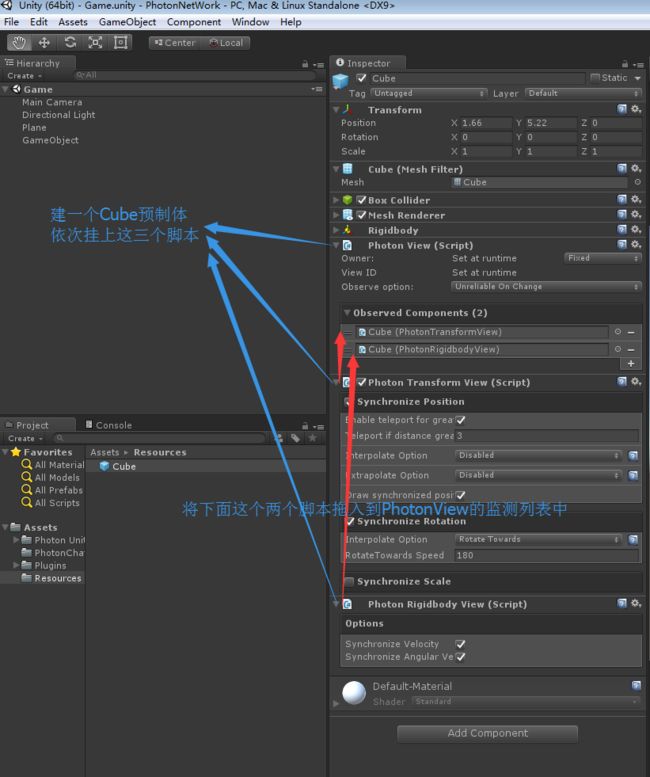
Task: Open the Layer dropdown Default
Action: (583, 93)
